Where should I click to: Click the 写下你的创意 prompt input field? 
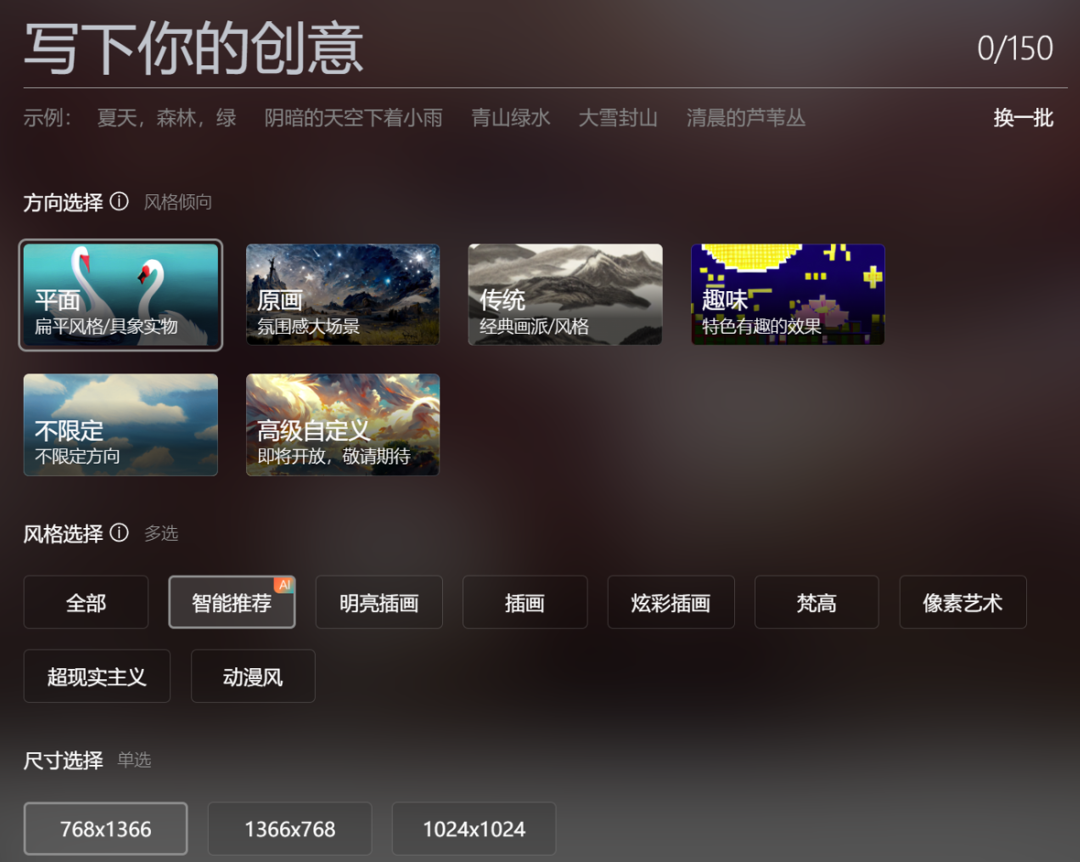click(400, 47)
